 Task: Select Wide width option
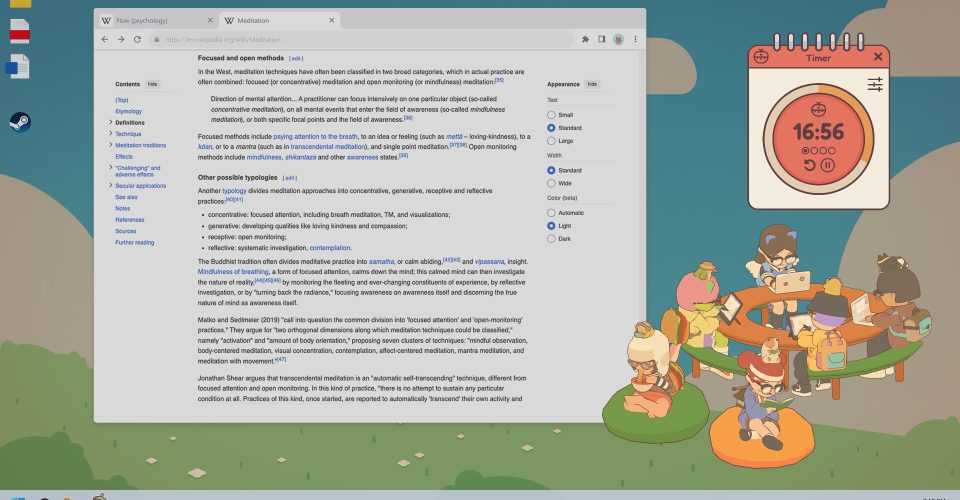click(x=551, y=183)
